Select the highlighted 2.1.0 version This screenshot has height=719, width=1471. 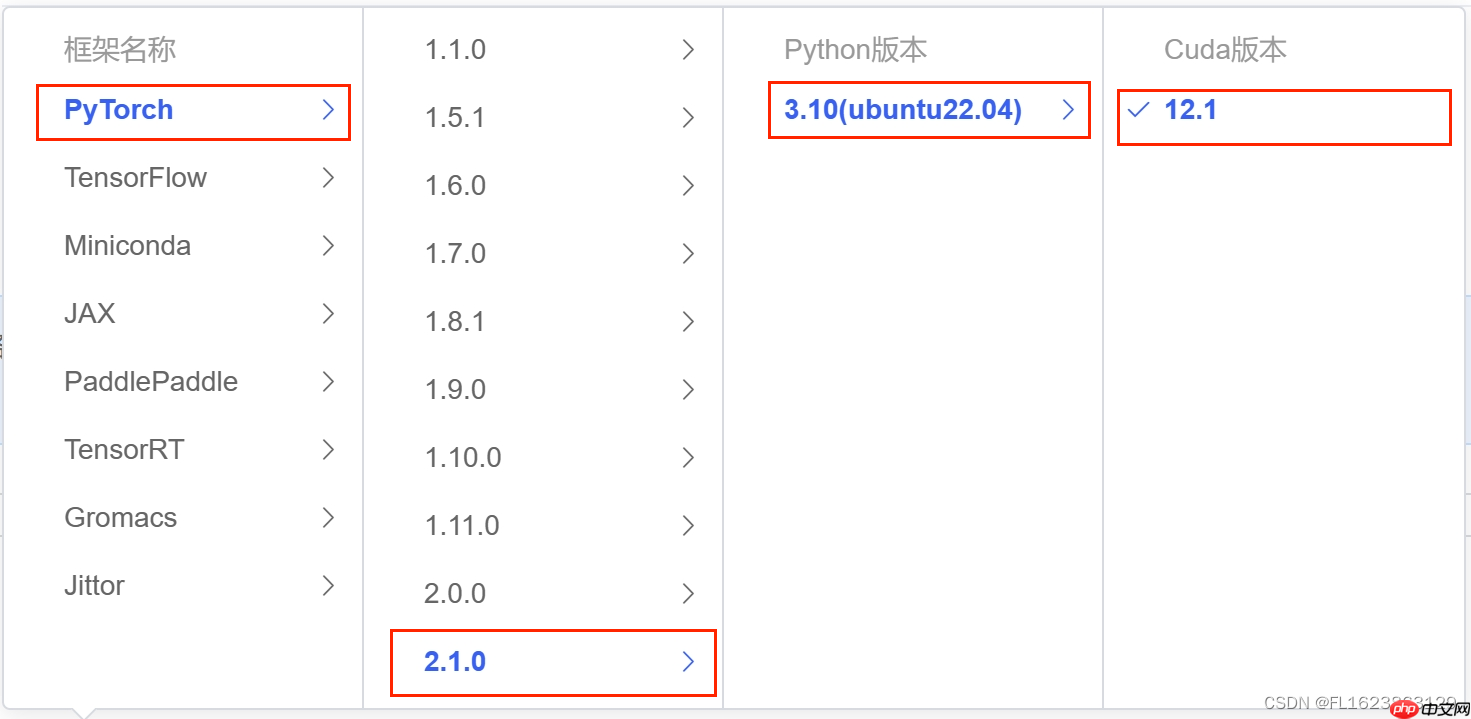pos(455,662)
